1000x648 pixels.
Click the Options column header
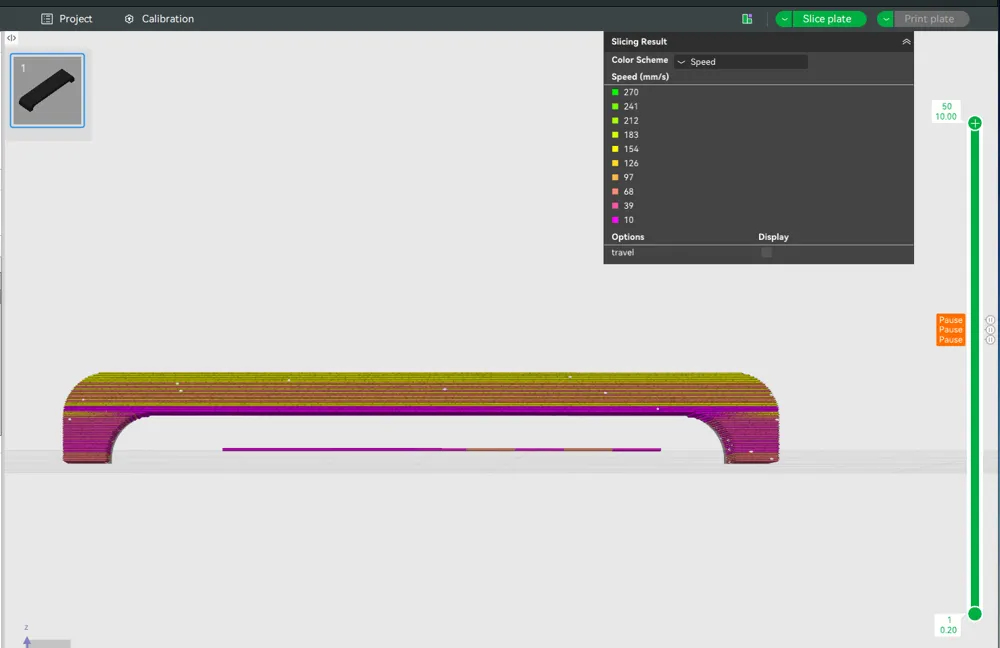[628, 237]
